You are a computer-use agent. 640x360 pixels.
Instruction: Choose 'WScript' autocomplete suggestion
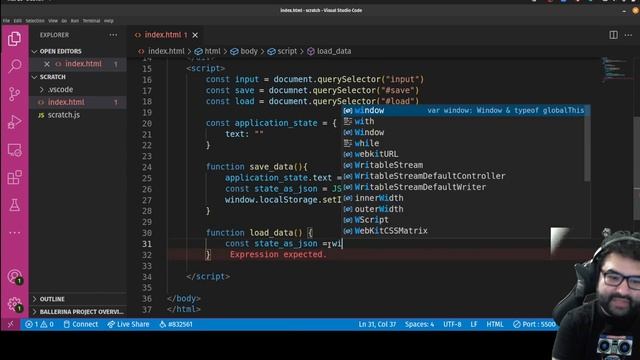[464, 220]
